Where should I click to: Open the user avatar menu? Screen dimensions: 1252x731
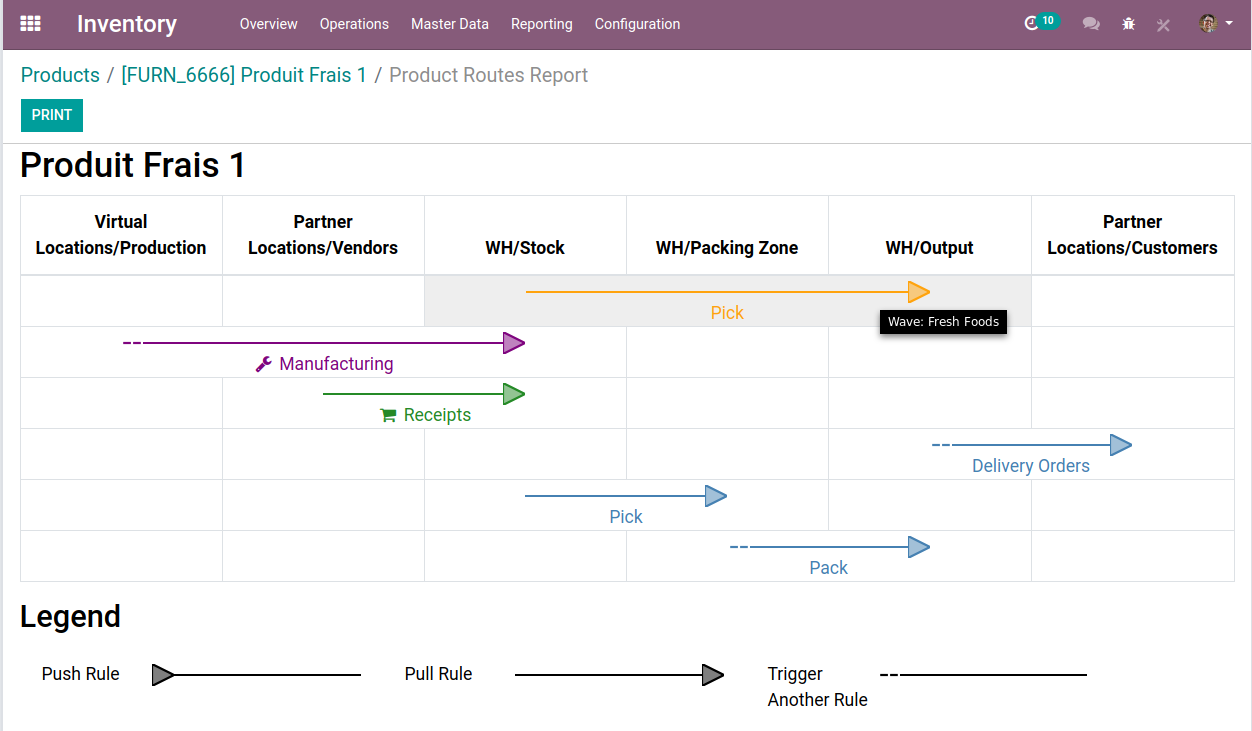pyautogui.click(x=1215, y=23)
